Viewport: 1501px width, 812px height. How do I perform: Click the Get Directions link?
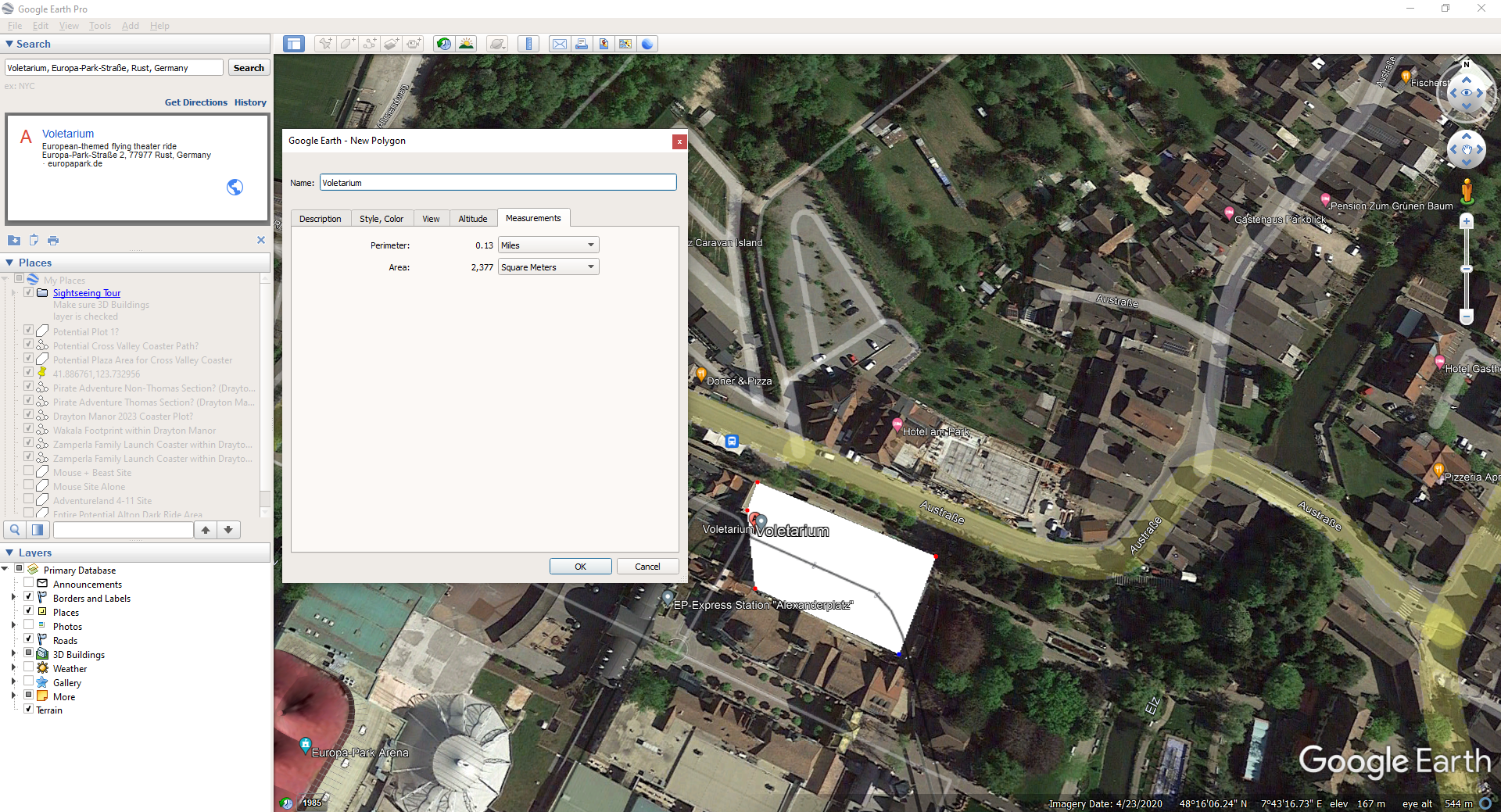tap(196, 102)
